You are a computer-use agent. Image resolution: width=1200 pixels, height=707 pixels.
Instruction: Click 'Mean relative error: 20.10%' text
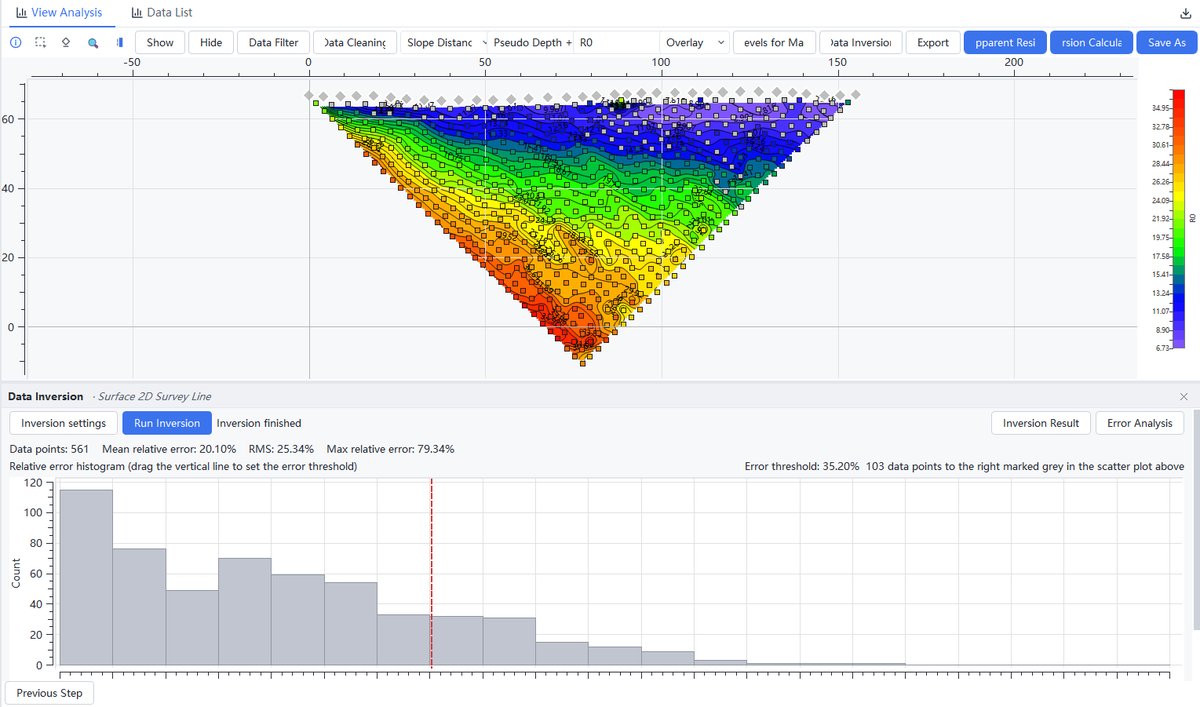tap(169, 449)
